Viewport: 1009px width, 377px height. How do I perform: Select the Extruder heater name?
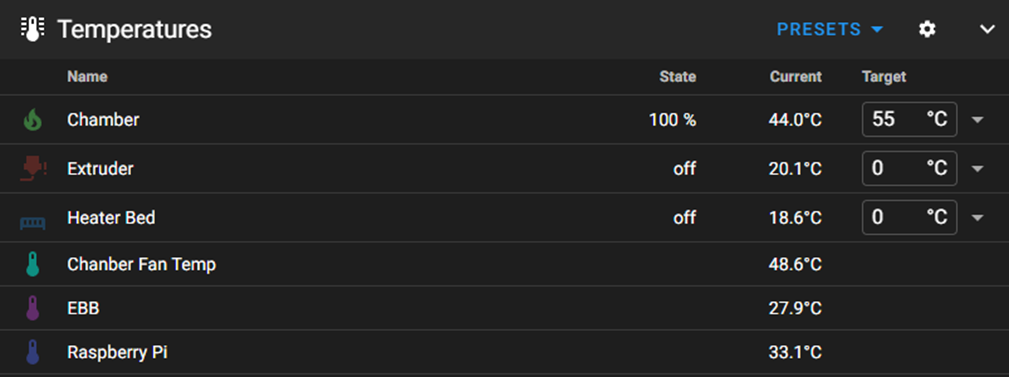coord(100,169)
